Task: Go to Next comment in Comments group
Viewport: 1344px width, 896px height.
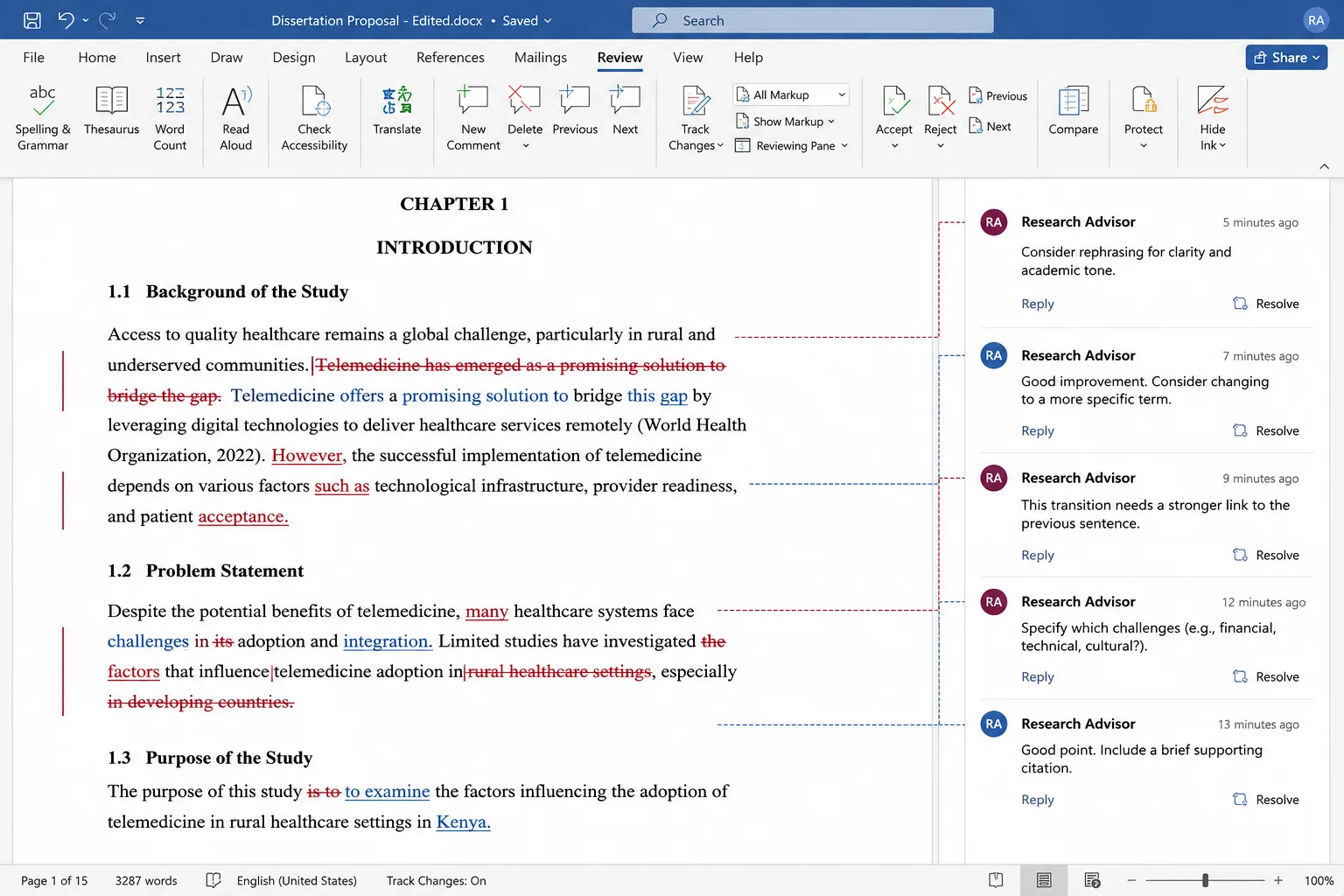Action: pos(625,110)
